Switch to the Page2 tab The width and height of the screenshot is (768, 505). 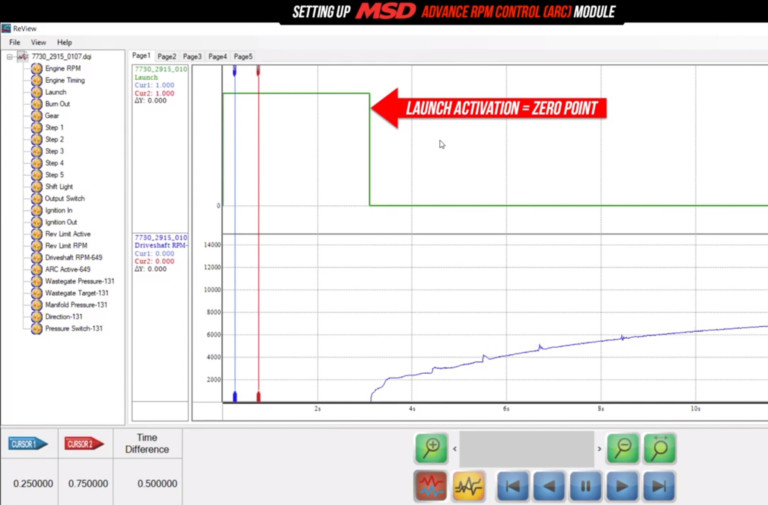pyautogui.click(x=167, y=56)
